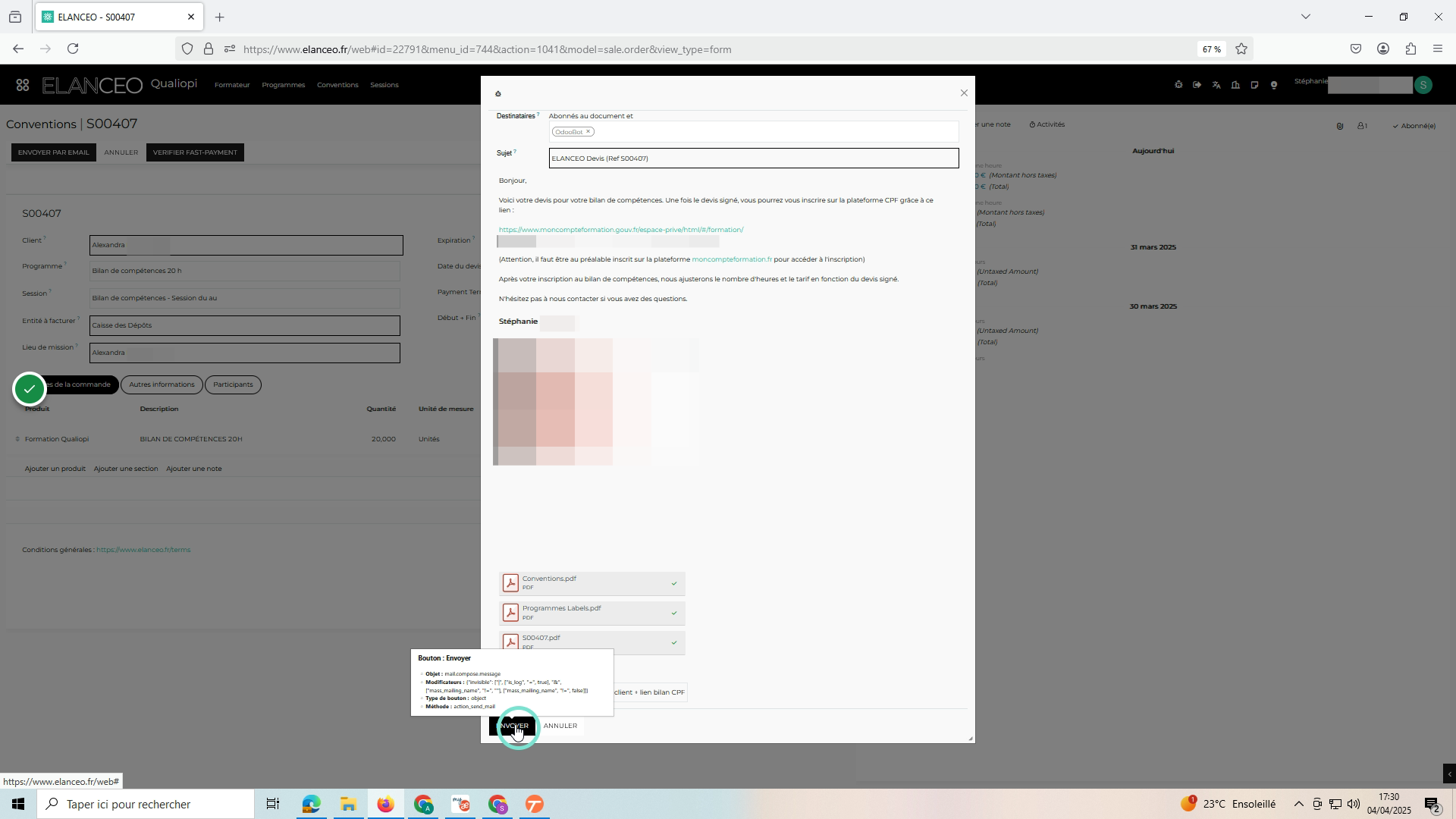The image size is (1456, 819).
Task: Open Session field dropdown
Action: click(x=244, y=298)
